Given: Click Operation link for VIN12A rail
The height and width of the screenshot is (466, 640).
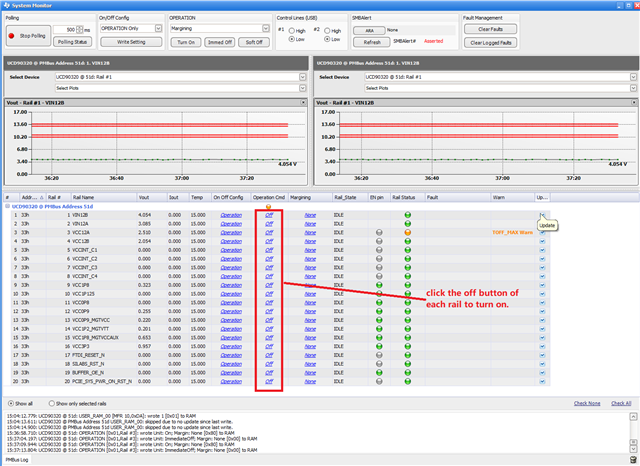Looking at the screenshot, I should [x=231, y=224].
